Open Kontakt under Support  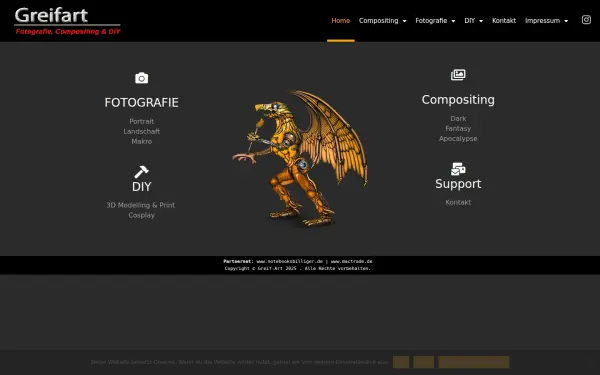458,202
